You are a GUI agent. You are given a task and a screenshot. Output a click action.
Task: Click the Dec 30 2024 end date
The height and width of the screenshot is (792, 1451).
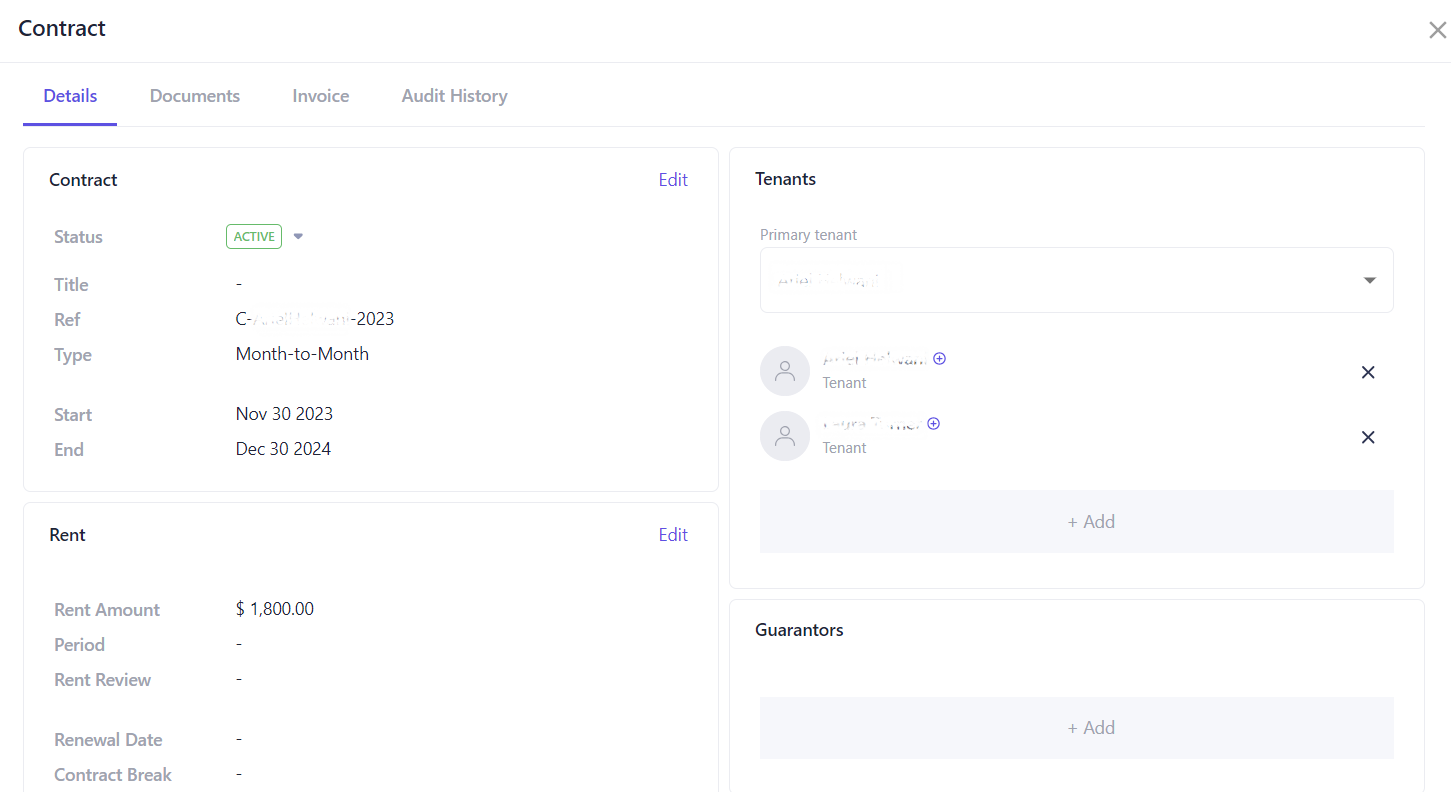pyautogui.click(x=283, y=449)
